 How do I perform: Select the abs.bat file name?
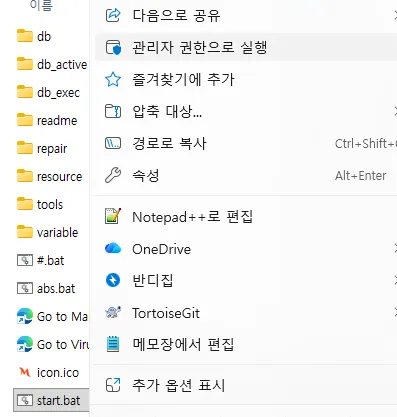56,288
